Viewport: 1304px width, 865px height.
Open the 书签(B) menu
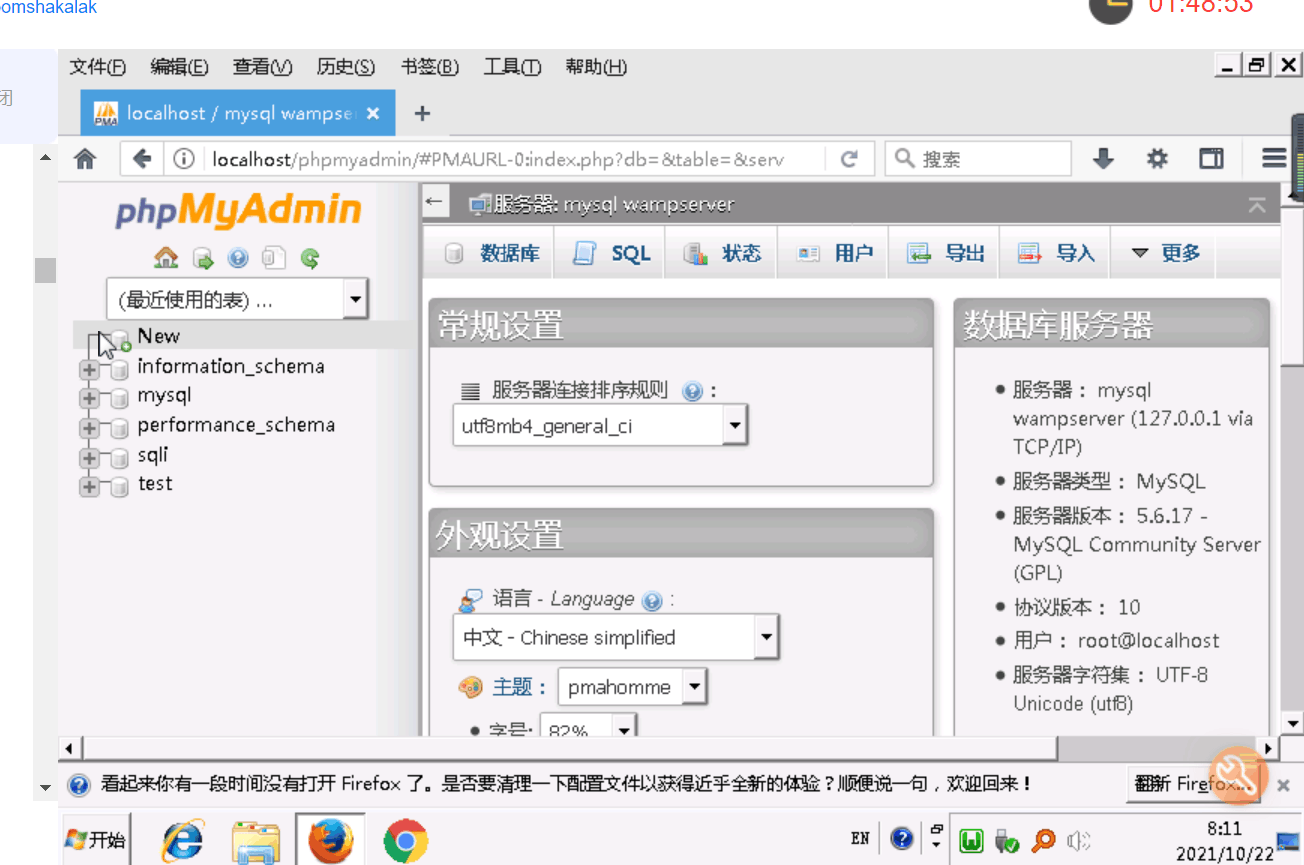(x=429, y=67)
